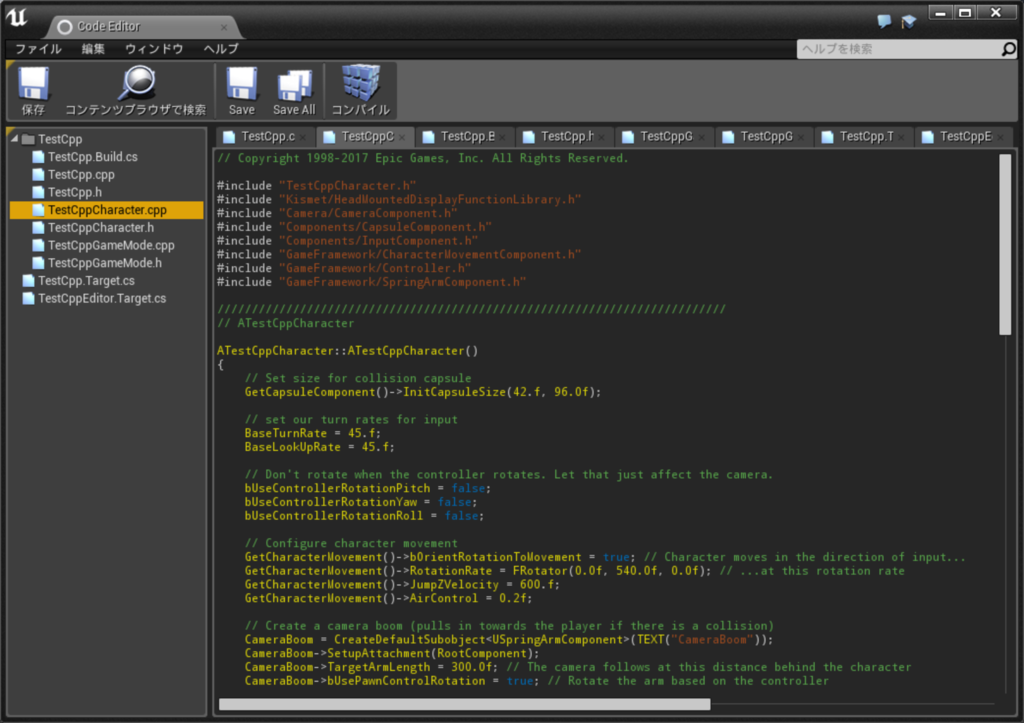The image size is (1024, 723).
Task: Minimize the Code Editor window
Action: coord(940,13)
